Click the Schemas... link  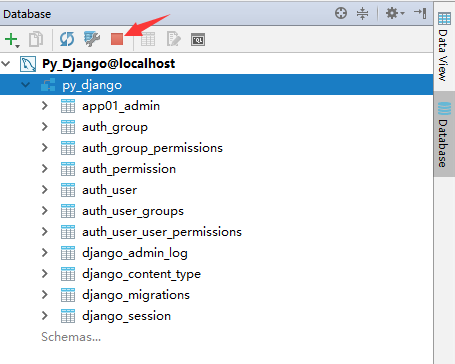(71, 337)
